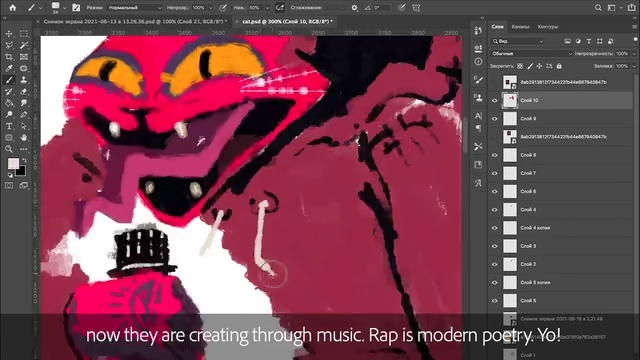This screenshot has width=640, height=360.
Task: Toggle lock all for layer
Action: (x=559, y=66)
